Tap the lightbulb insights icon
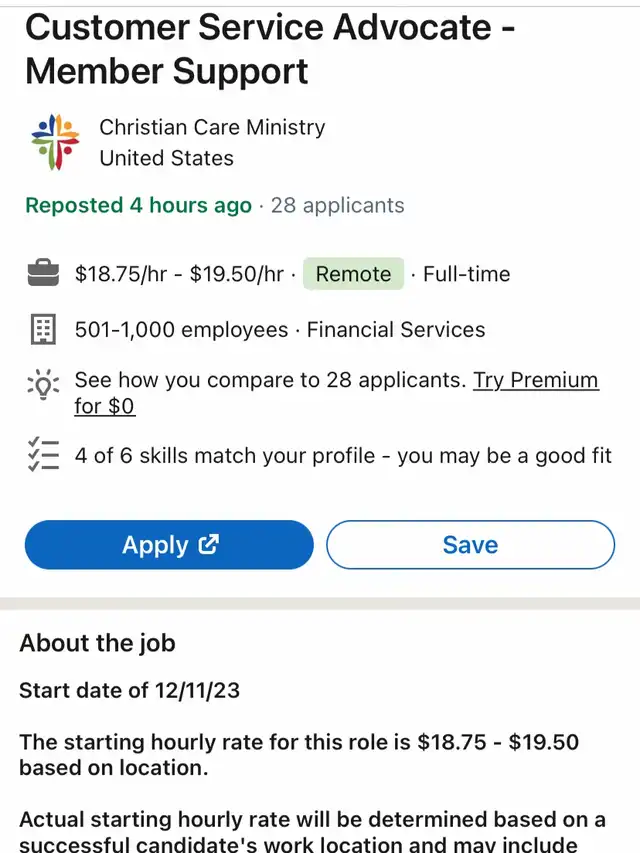Viewport: 640px width, 853px height. 43,384
